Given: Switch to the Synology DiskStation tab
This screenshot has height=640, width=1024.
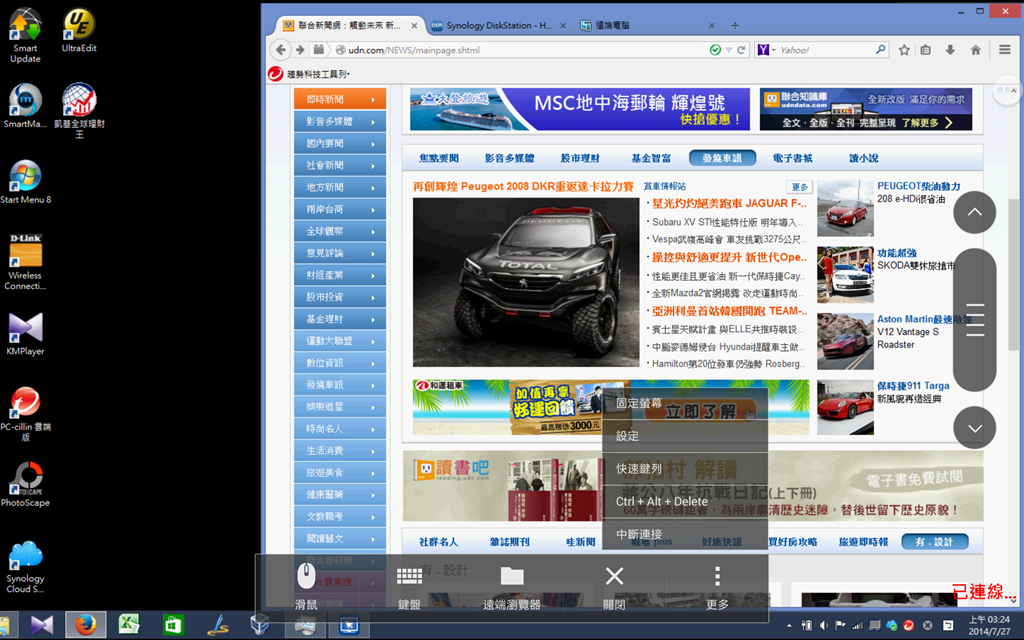Looking at the screenshot, I should [499, 25].
